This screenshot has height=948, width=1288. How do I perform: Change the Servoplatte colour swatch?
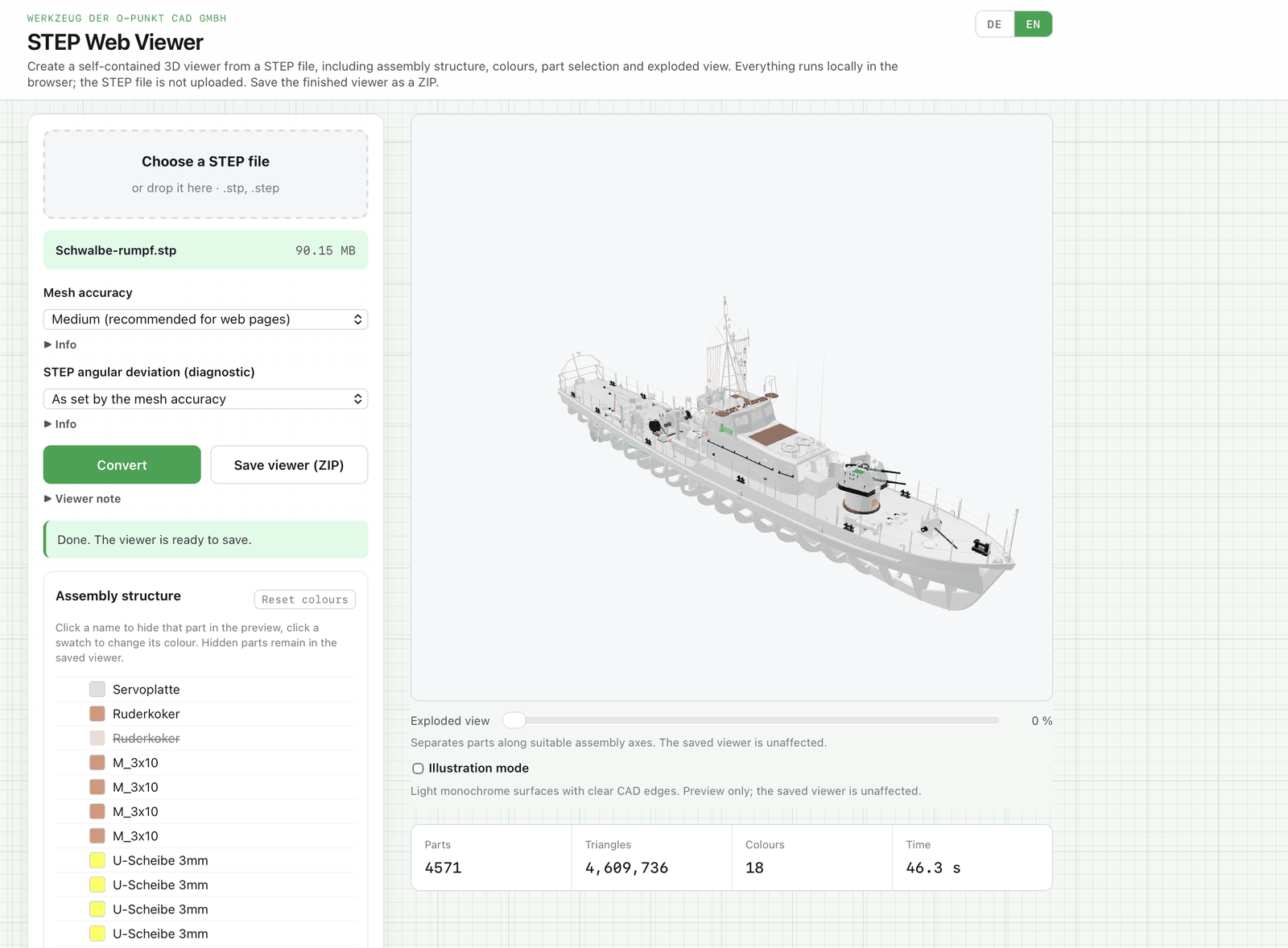pyautogui.click(x=97, y=689)
